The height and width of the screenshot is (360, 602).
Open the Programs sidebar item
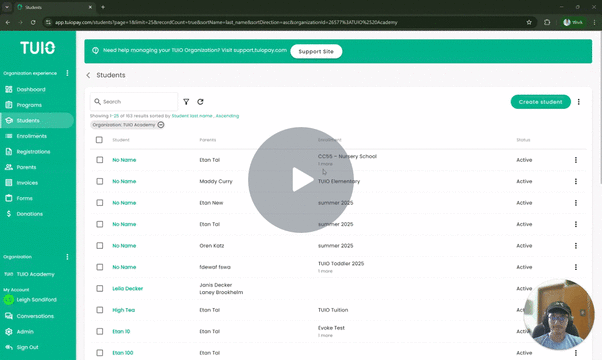tap(29, 105)
